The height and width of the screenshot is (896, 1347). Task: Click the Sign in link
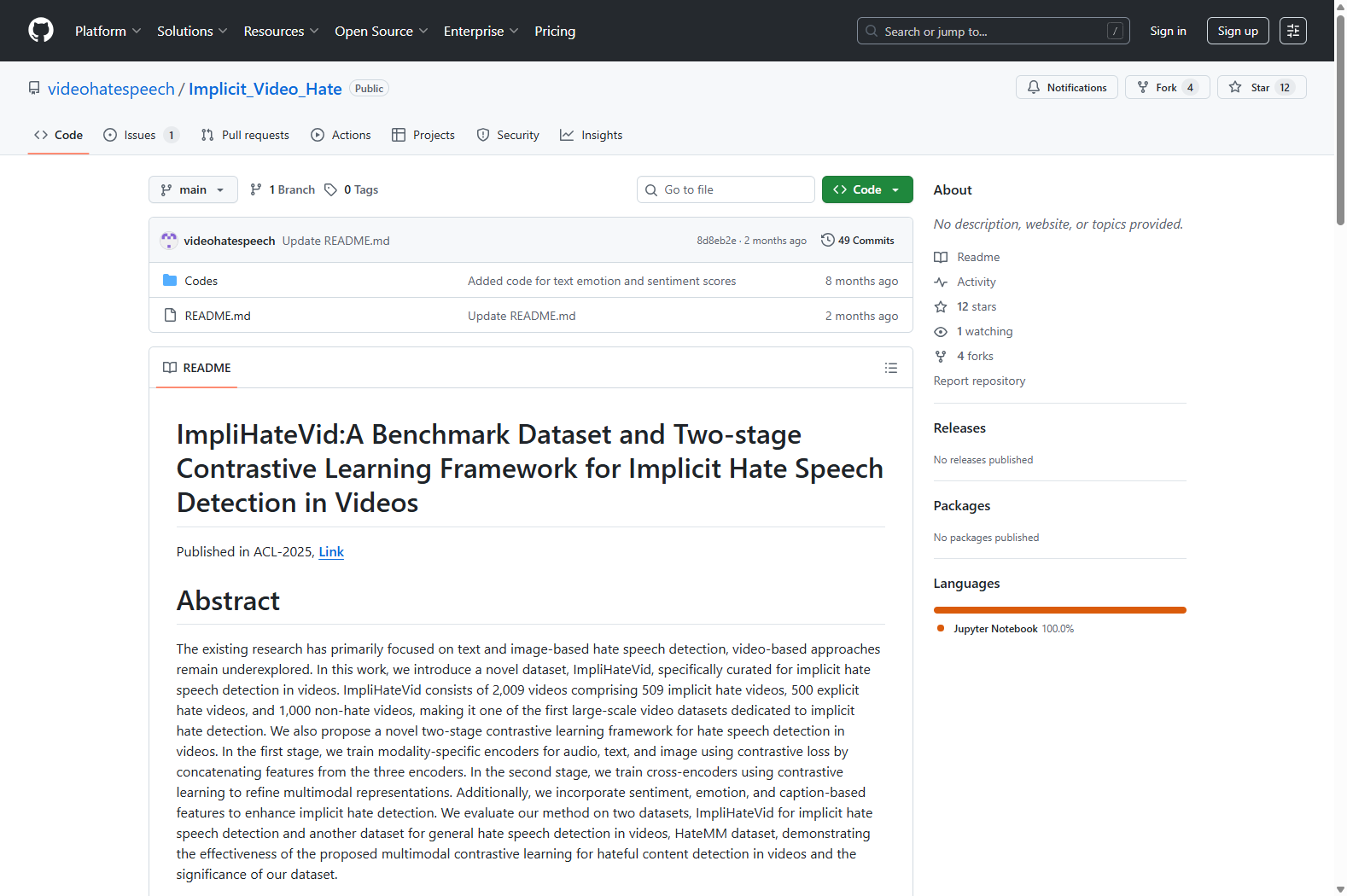pos(1168,31)
